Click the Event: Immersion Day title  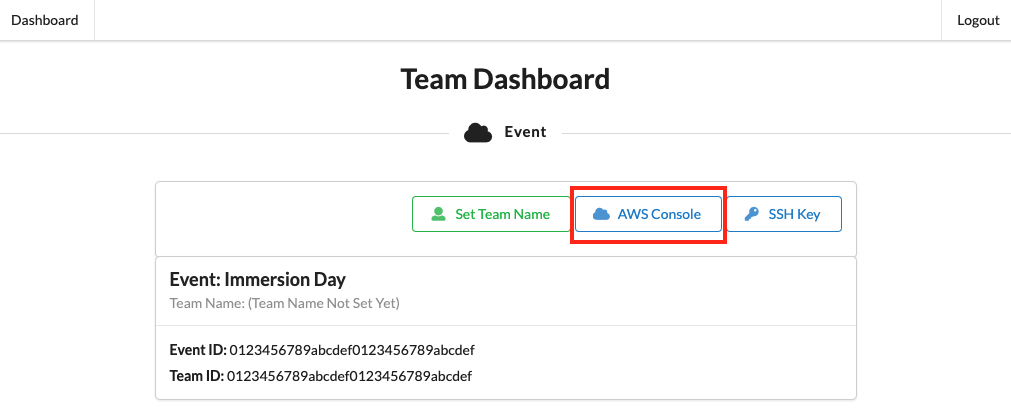coord(258,280)
